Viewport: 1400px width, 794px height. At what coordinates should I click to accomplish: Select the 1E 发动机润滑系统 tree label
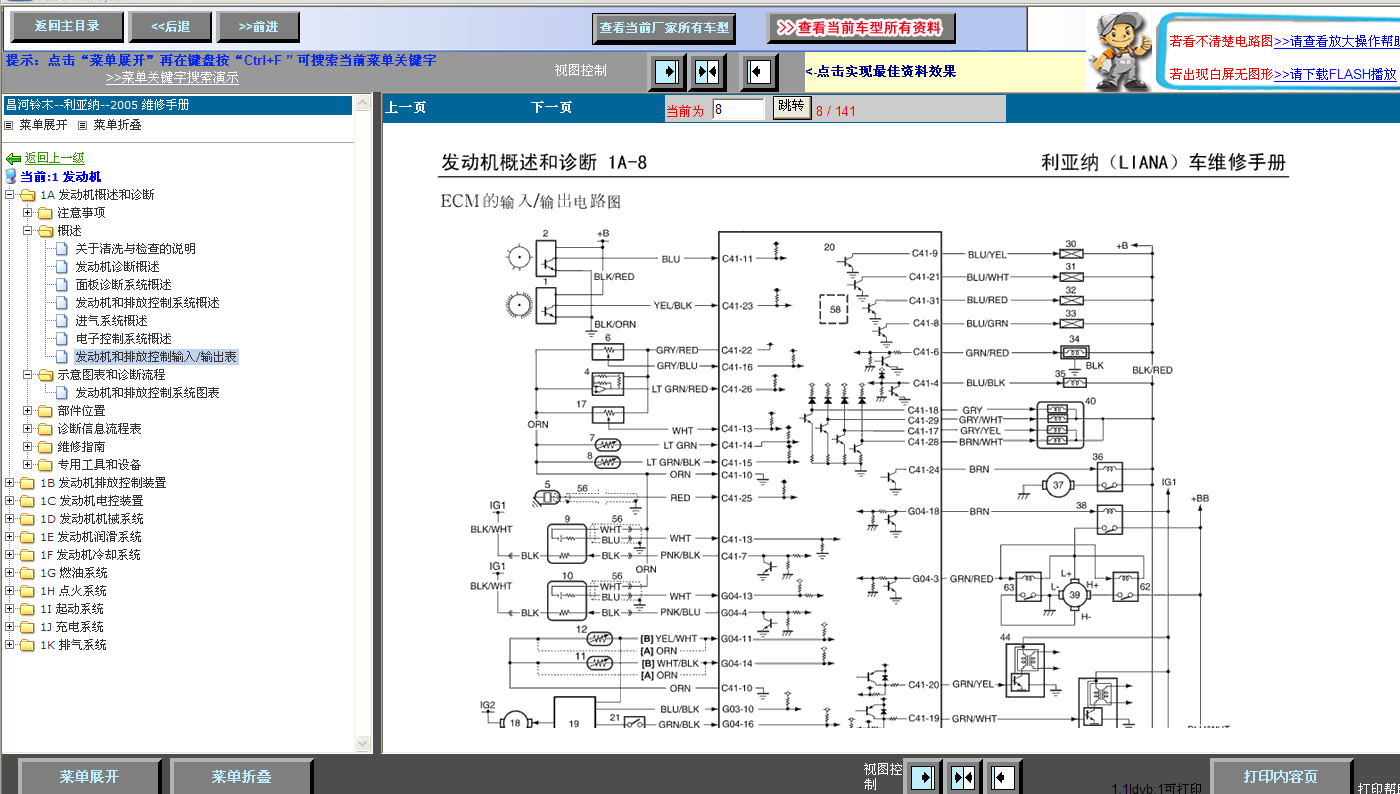coord(90,537)
